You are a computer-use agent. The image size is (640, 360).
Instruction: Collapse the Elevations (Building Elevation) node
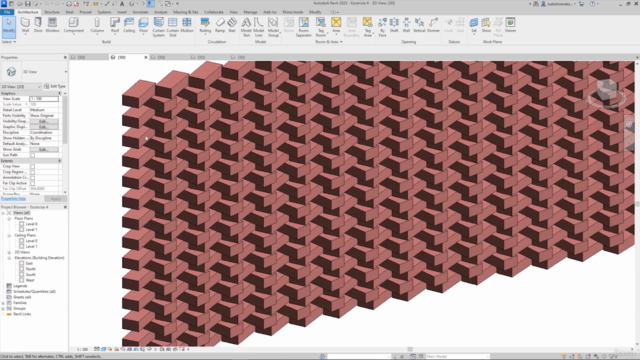pos(9,258)
